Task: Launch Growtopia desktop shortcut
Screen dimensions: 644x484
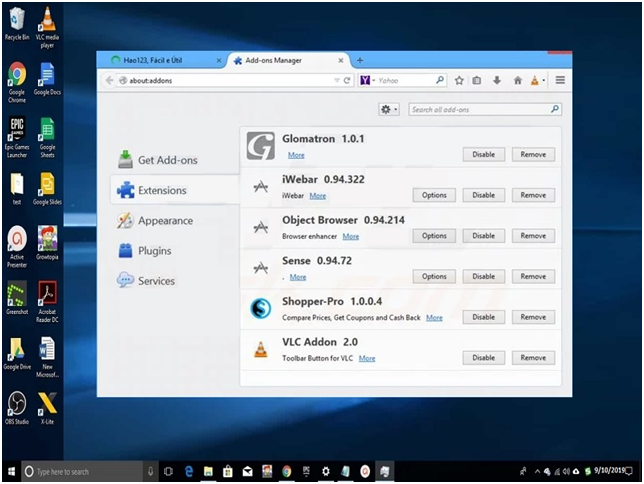Action: pos(47,243)
